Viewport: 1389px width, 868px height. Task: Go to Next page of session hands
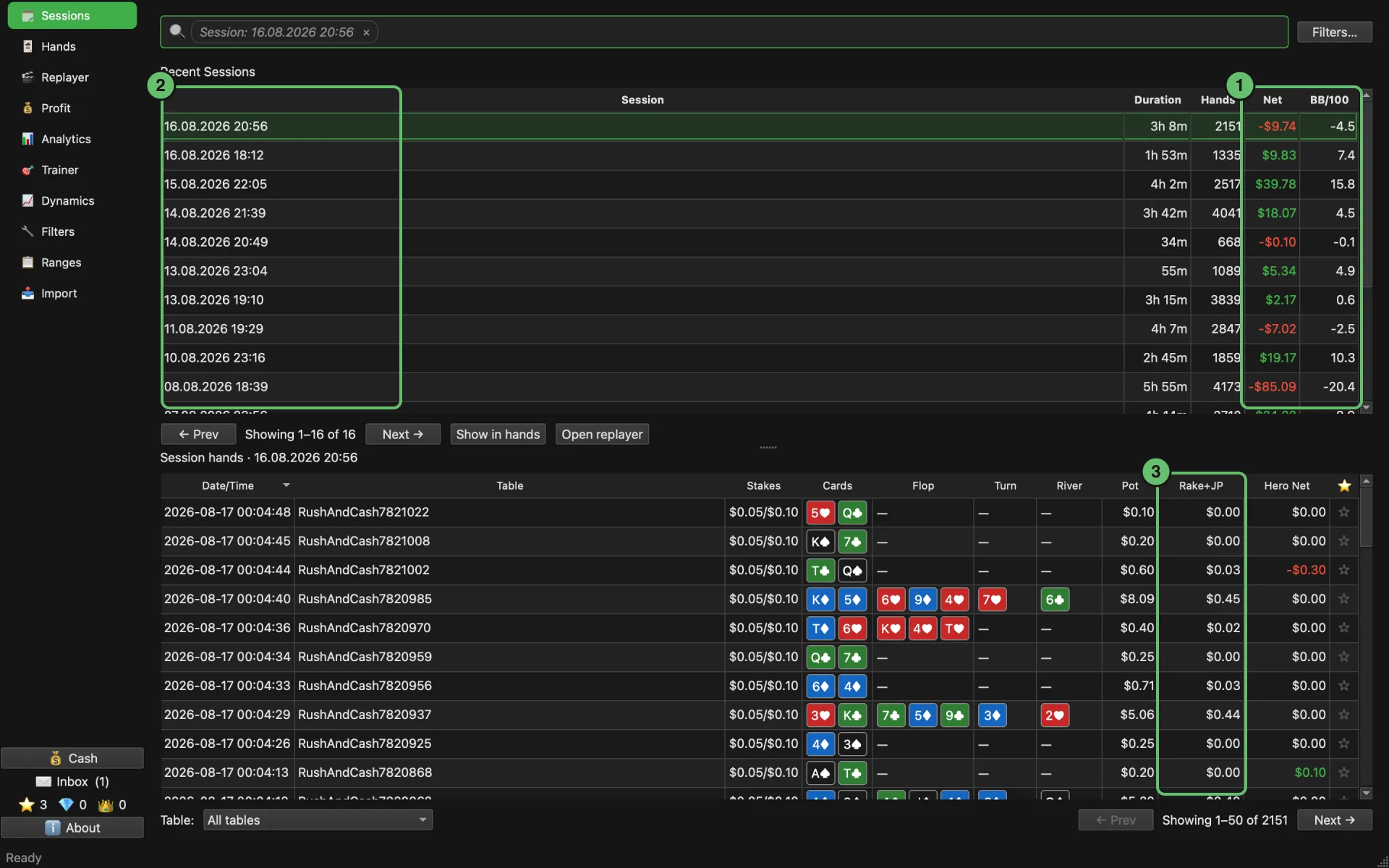tap(1334, 820)
